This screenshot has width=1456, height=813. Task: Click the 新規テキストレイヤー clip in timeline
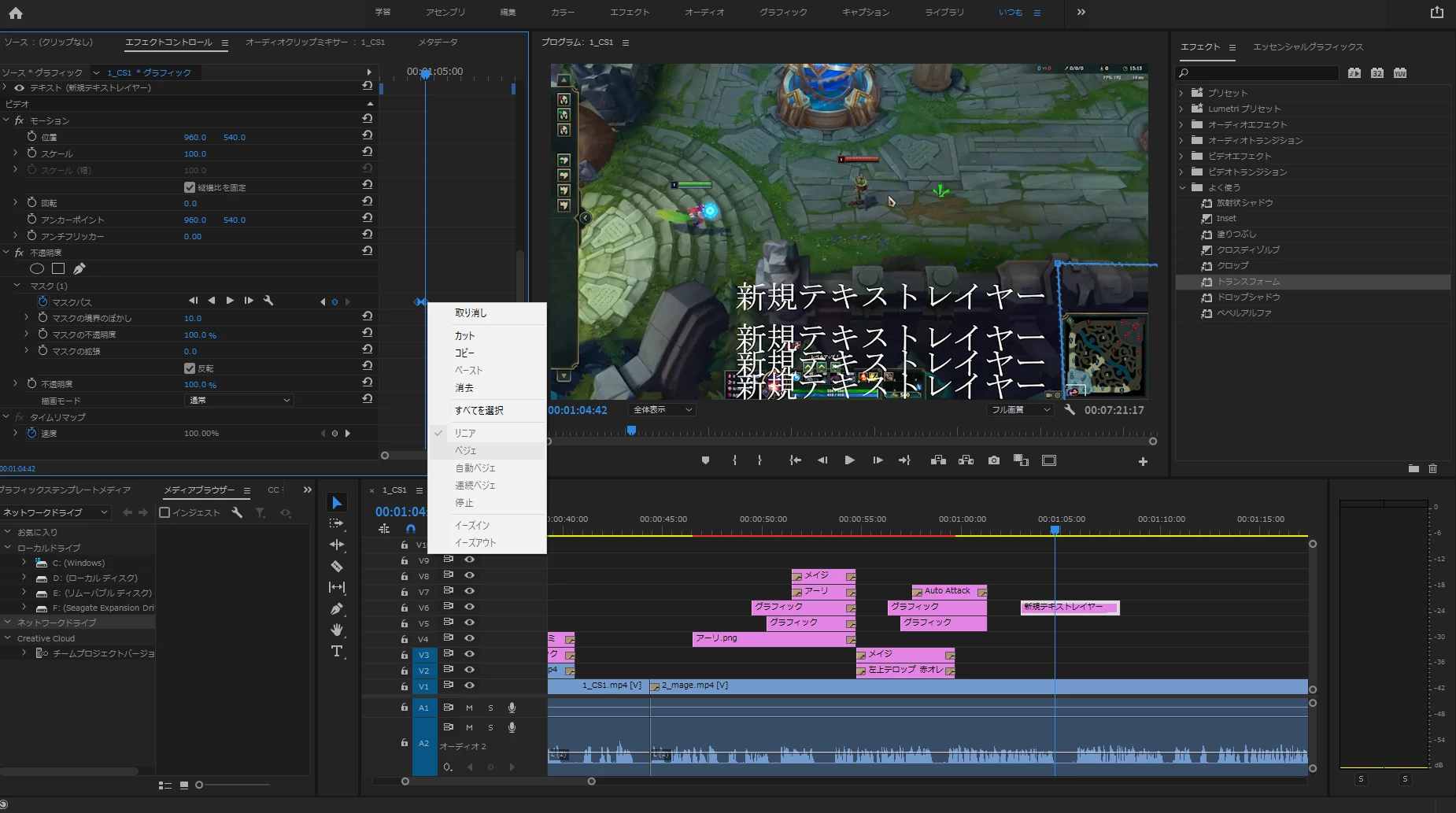[1070, 607]
